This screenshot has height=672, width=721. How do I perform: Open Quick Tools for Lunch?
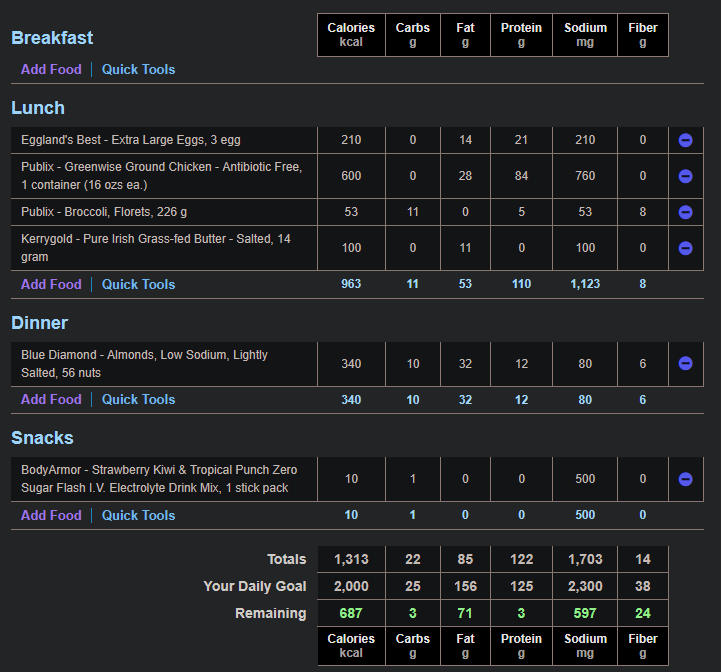click(138, 284)
